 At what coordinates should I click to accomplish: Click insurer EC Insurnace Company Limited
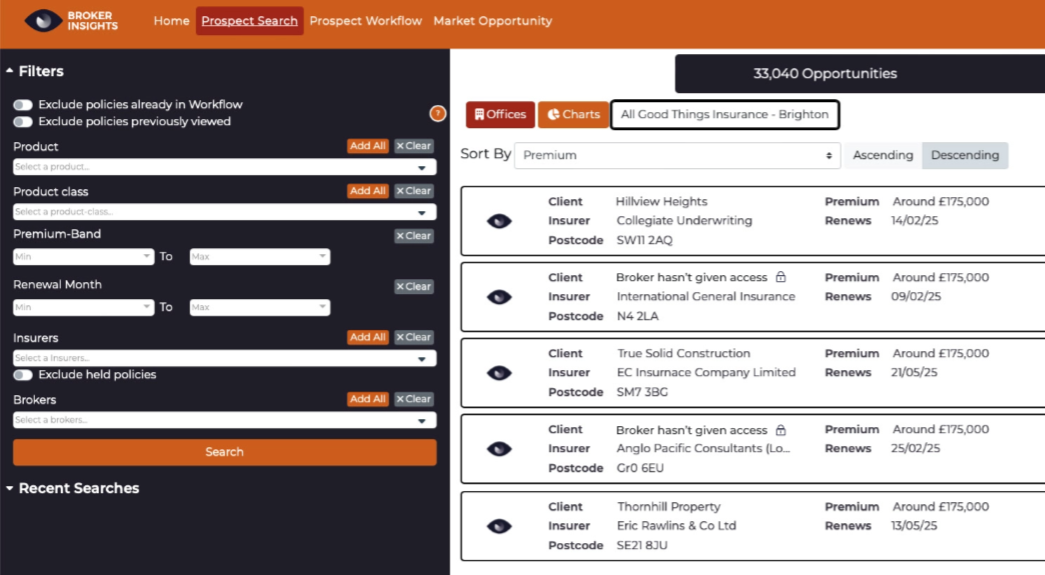[x=706, y=372]
